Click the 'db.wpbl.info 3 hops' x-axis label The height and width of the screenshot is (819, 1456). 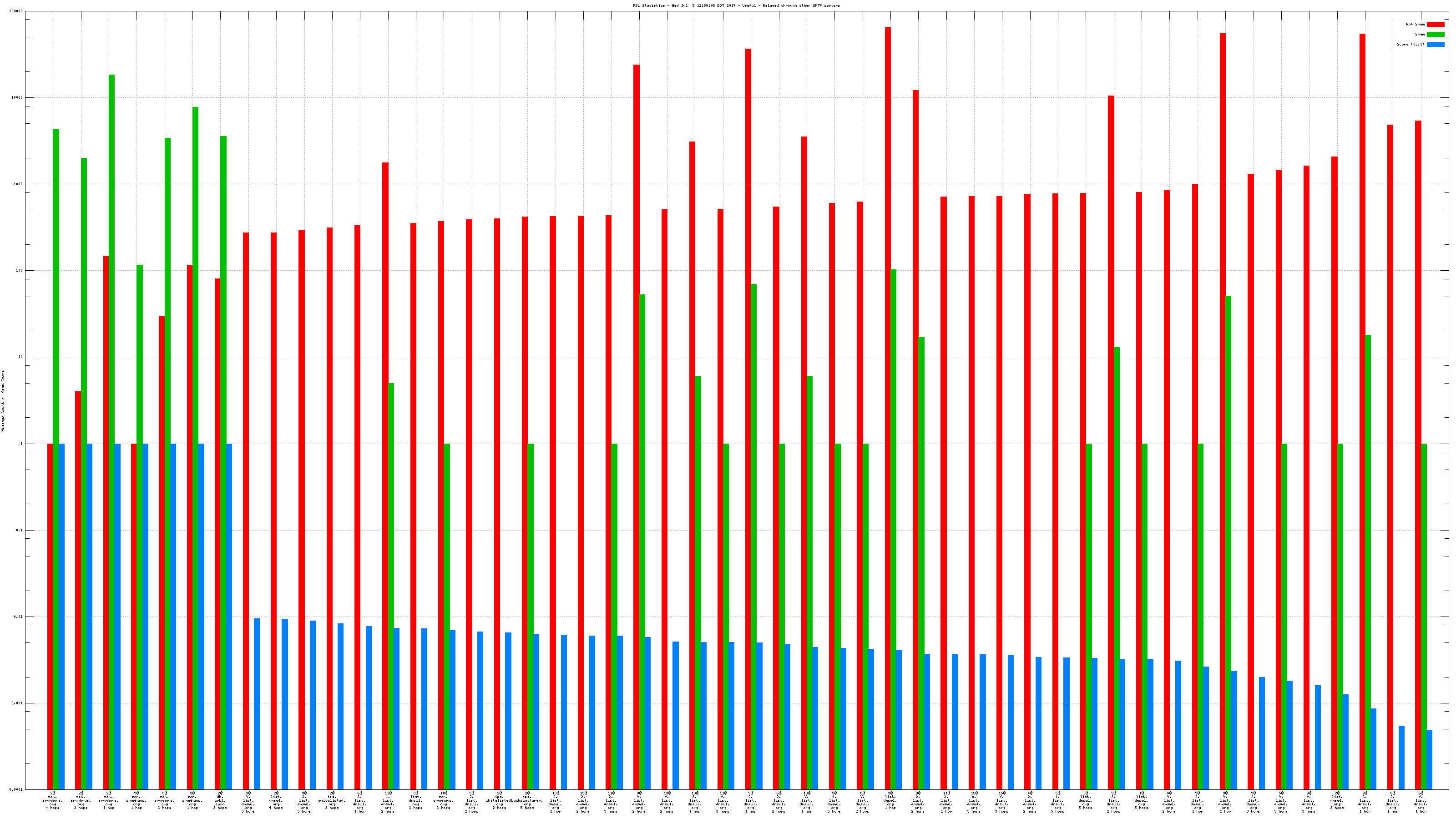coord(220,800)
